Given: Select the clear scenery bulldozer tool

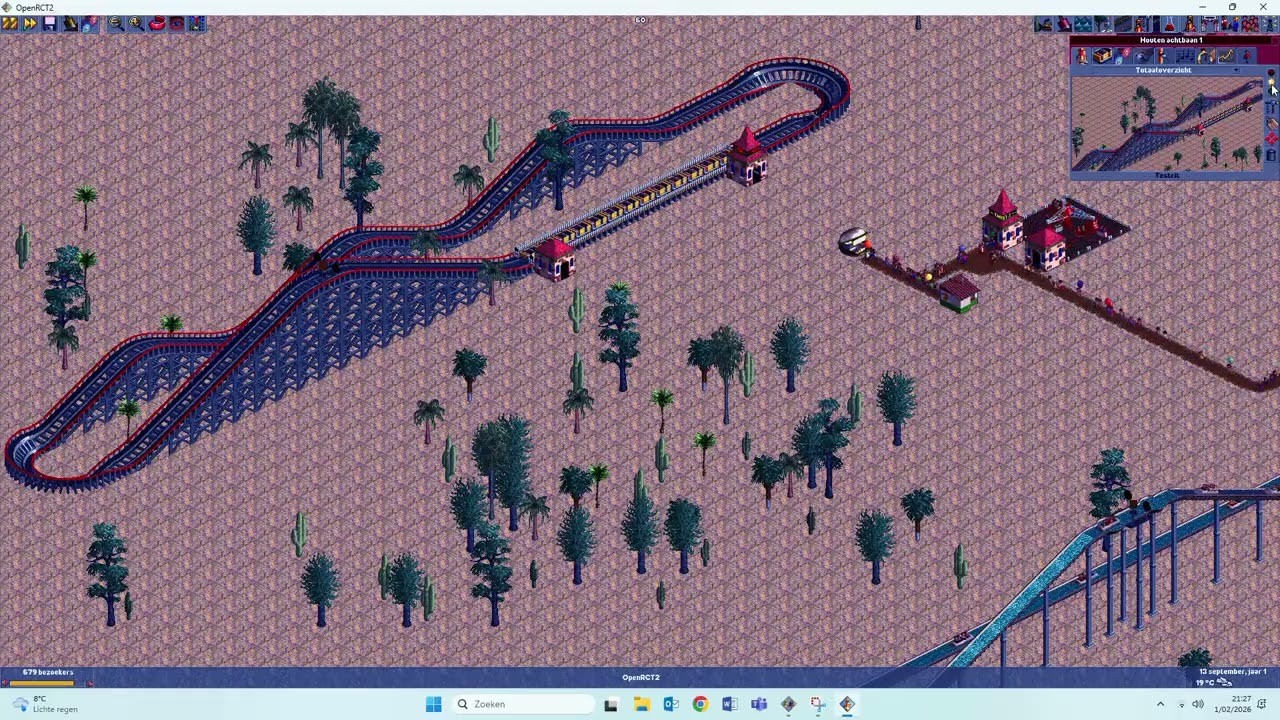Looking at the screenshot, I should point(1043,23).
